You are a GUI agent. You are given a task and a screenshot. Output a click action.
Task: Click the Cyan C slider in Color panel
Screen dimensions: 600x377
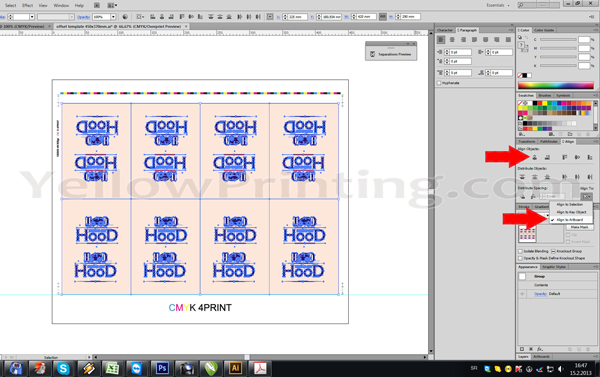tap(558, 39)
